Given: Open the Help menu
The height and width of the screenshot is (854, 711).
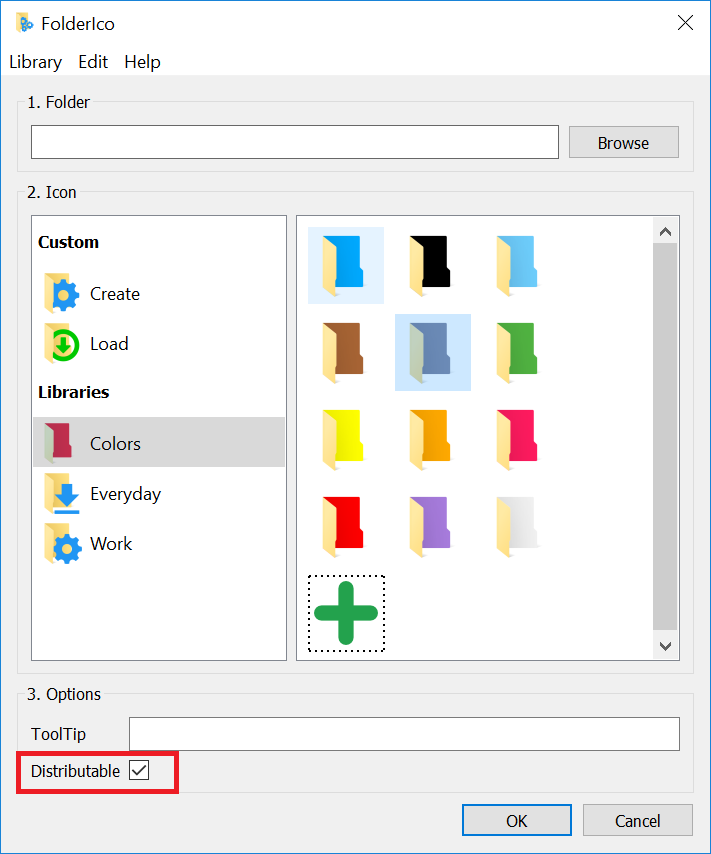Looking at the screenshot, I should click(x=142, y=62).
